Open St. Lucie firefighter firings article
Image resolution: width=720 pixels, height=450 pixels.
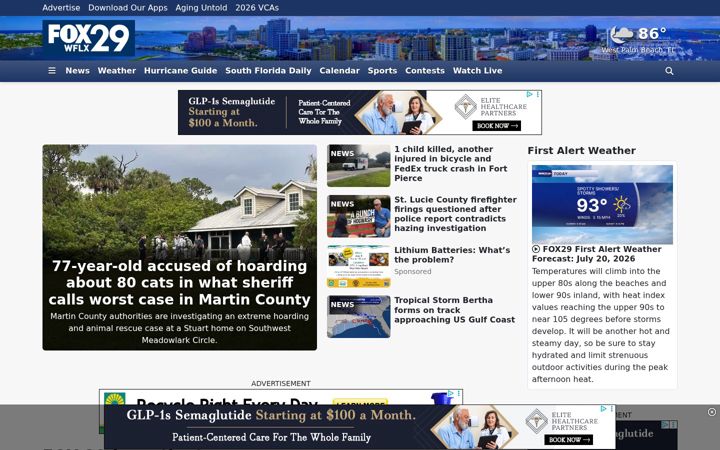click(455, 214)
